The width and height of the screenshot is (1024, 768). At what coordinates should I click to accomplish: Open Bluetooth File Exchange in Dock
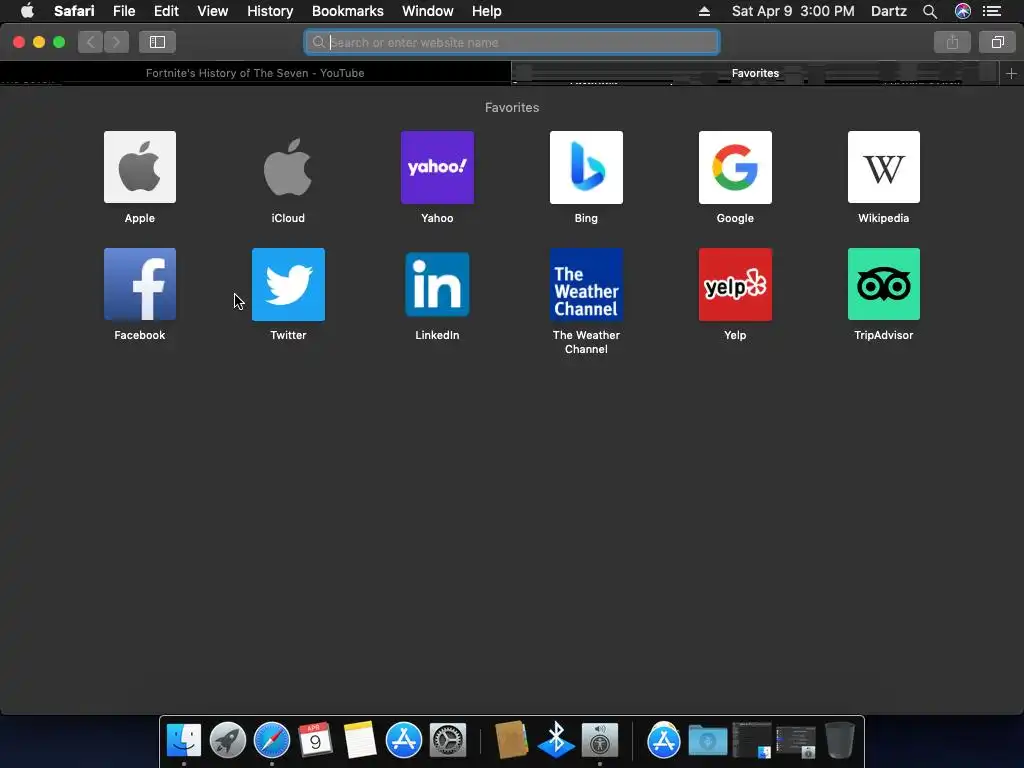[x=556, y=740]
